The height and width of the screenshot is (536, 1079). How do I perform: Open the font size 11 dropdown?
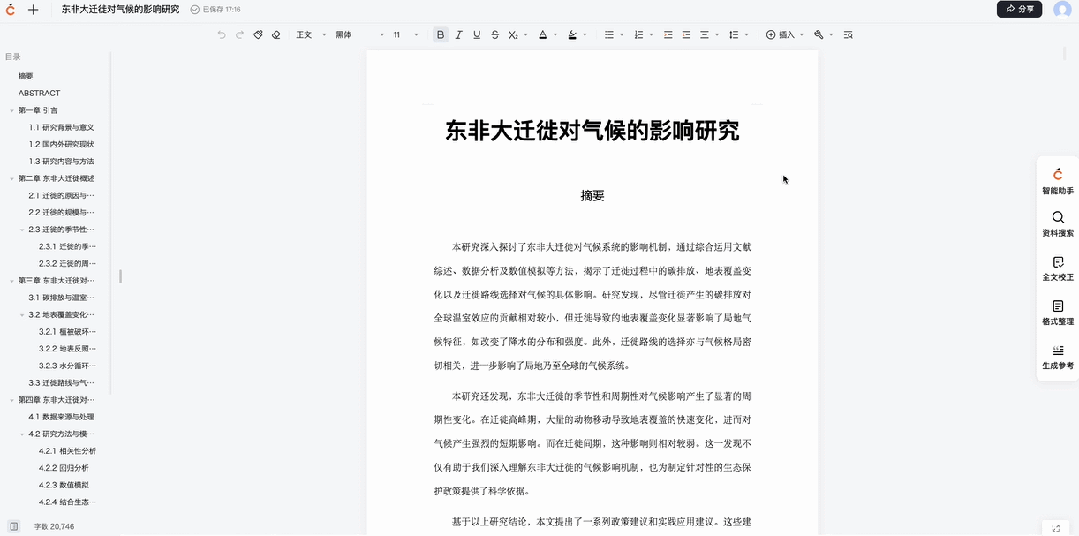(x=405, y=35)
